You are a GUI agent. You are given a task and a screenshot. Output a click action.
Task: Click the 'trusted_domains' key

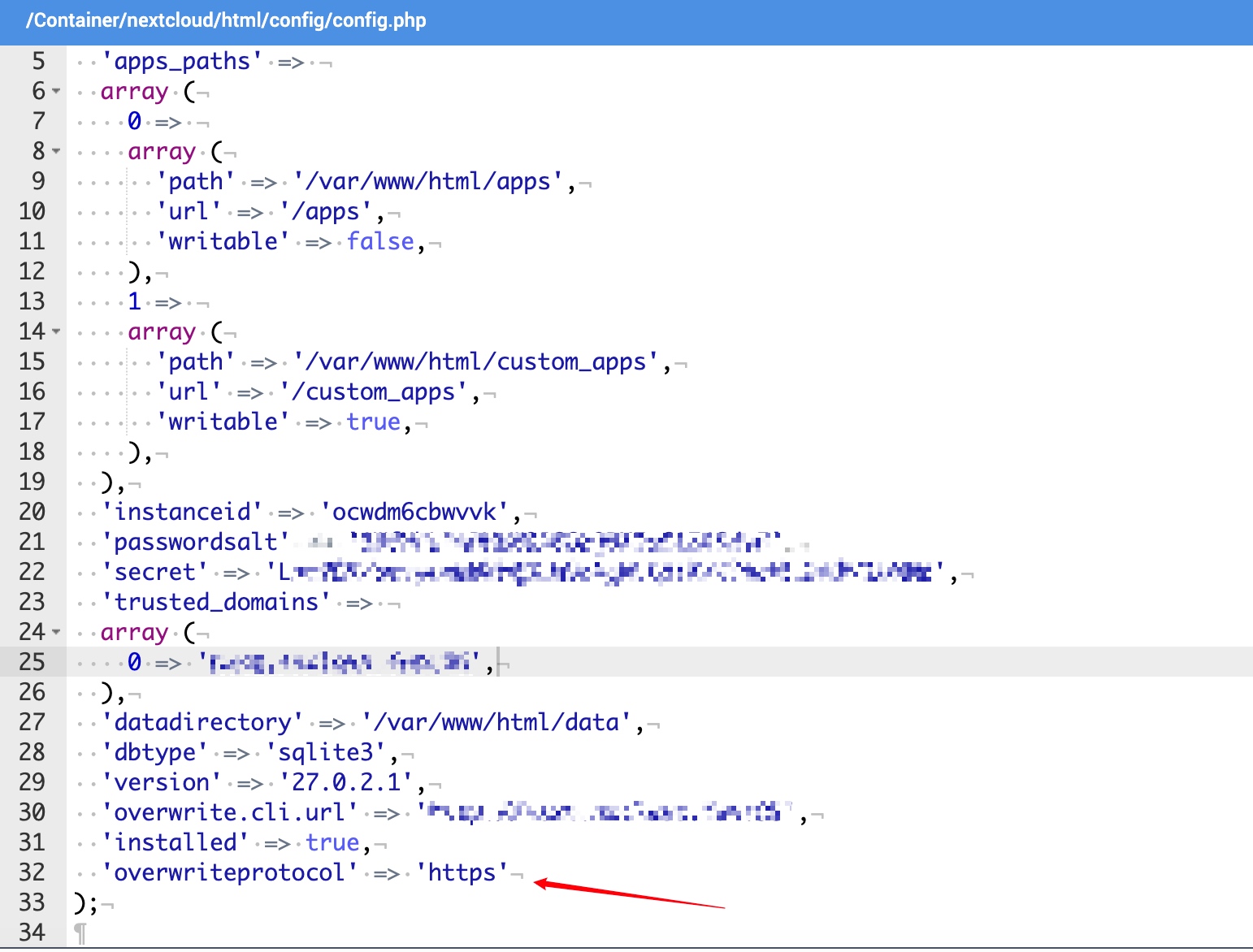coord(216,602)
